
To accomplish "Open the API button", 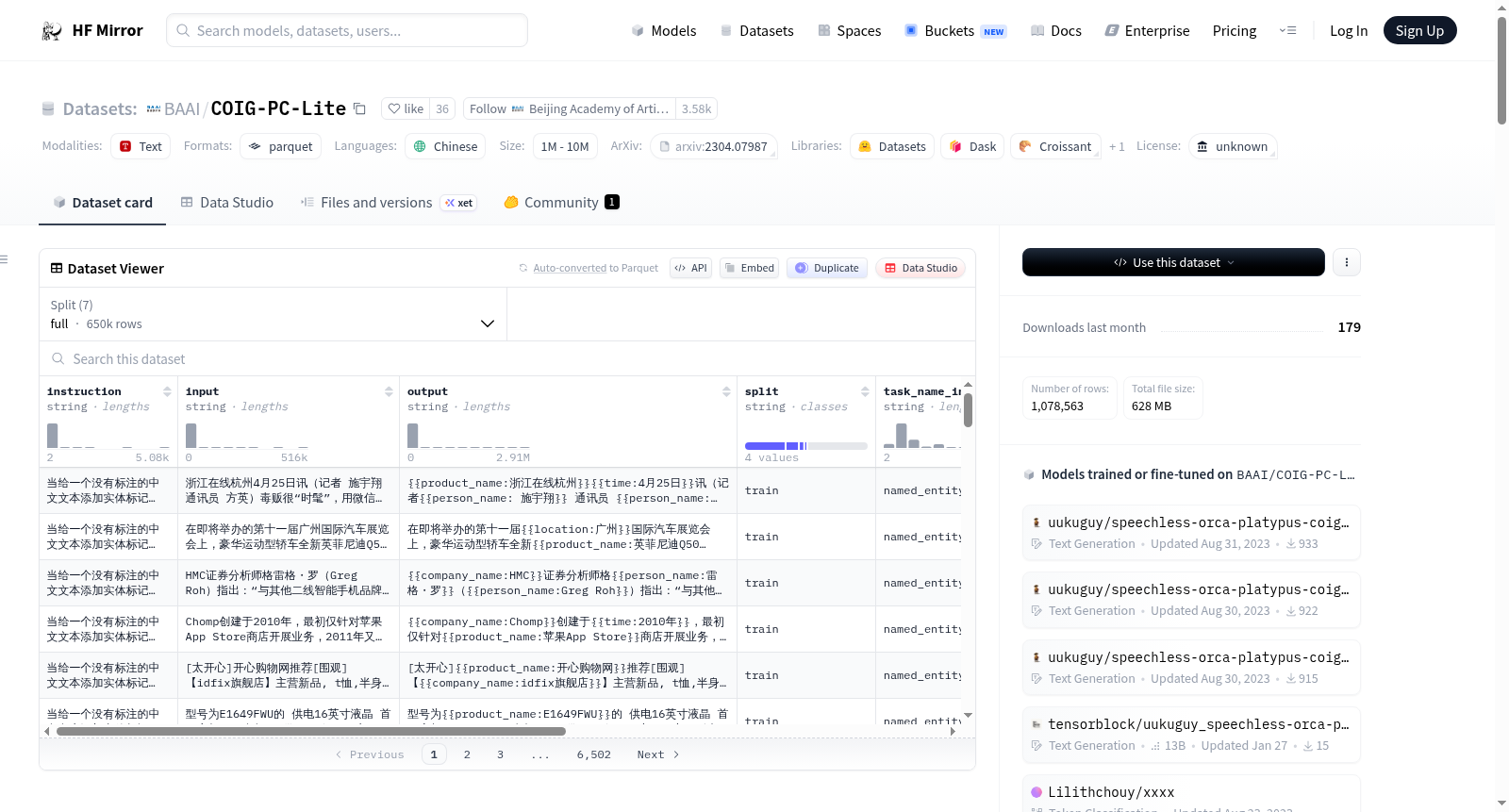I will coord(690,268).
